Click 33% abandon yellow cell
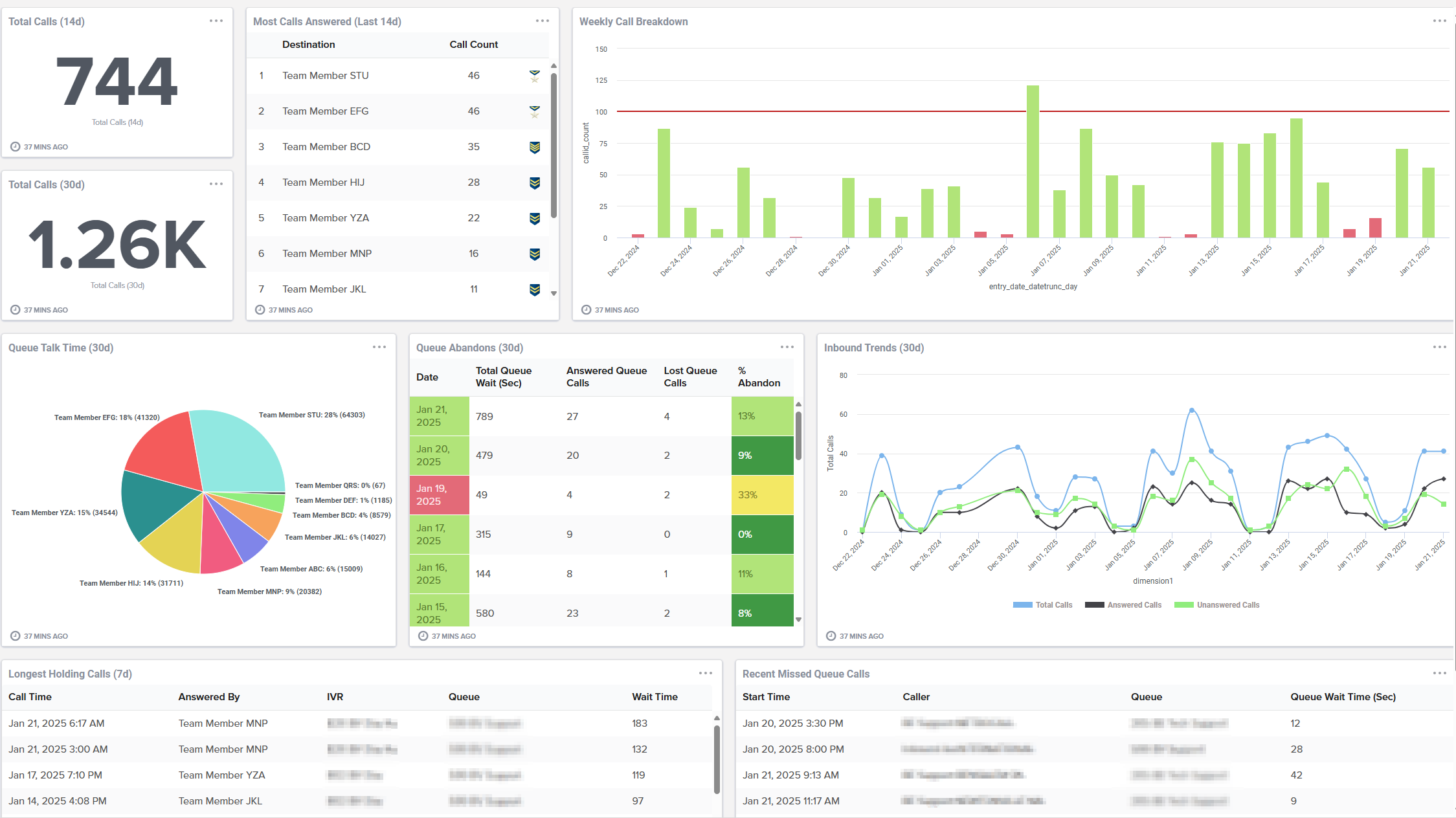Image resolution: width=1456 pixels, height=818 pixels. tap(763, 495)
